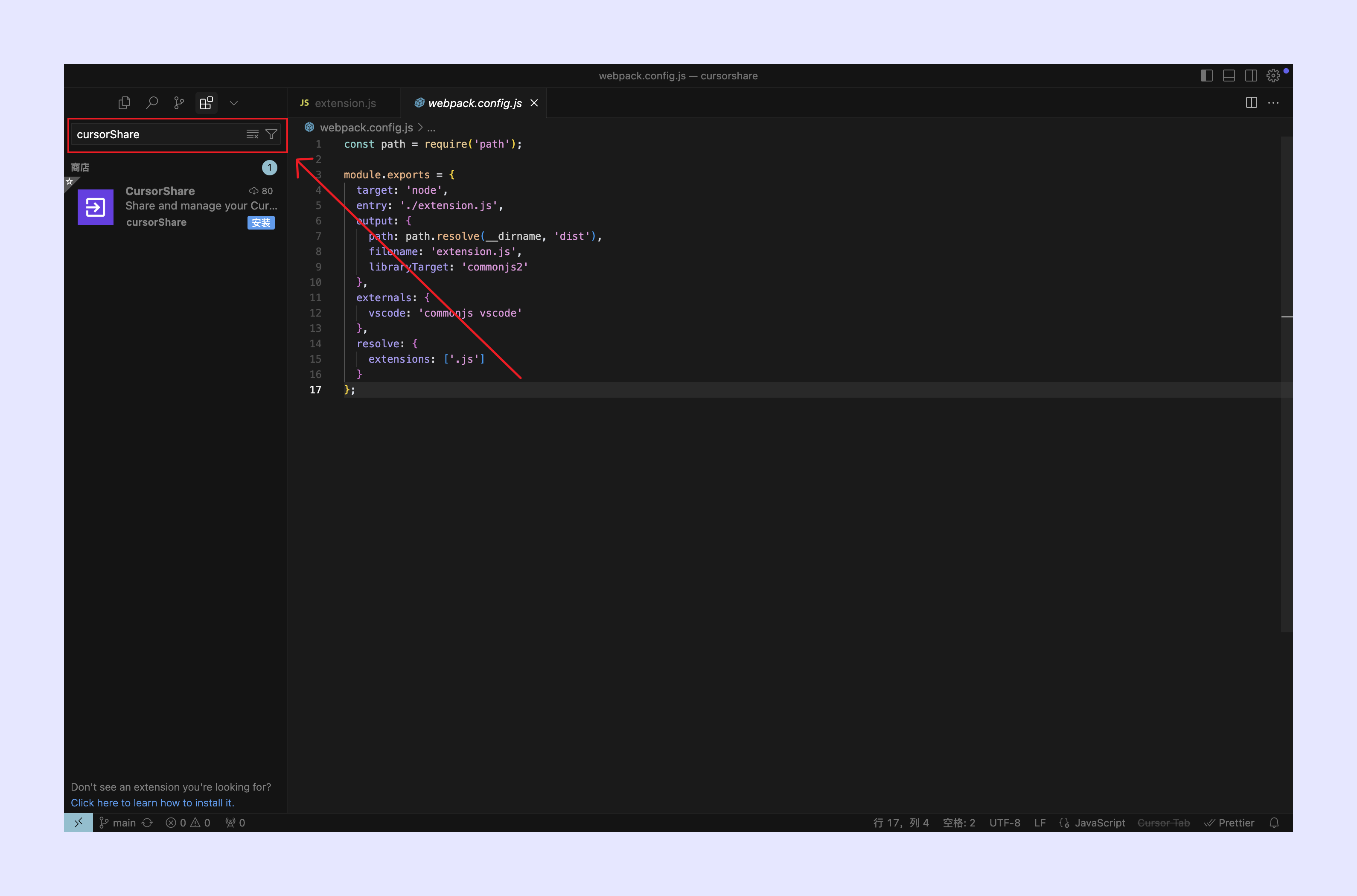Install the CursorShare extension
This screenshot has width=1357, height=896.
(261, 222)
